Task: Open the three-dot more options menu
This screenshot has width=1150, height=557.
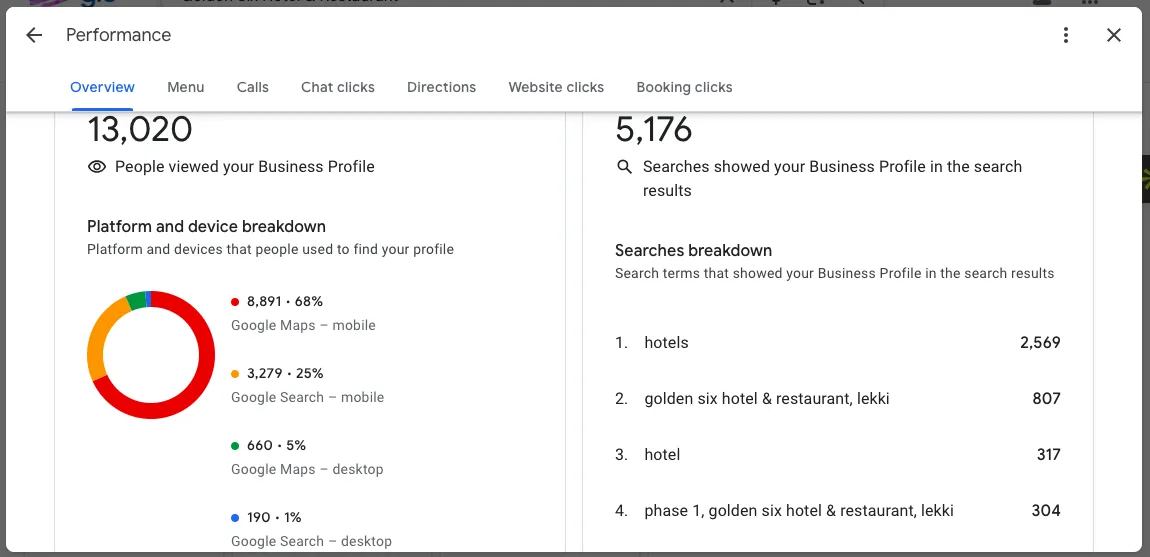Action: click(1066, 36)
